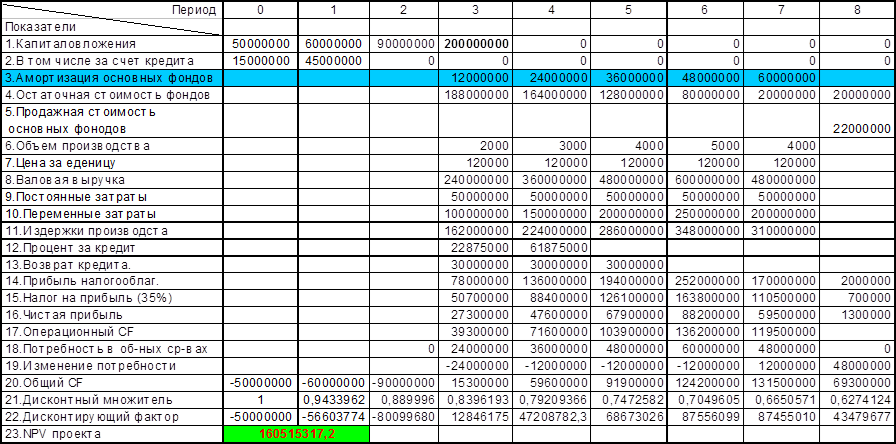This screenshot has height=444, width=896.
Task: Click the '15.Налог на прибыль (35%)' label
Action: tap(112, 299)
